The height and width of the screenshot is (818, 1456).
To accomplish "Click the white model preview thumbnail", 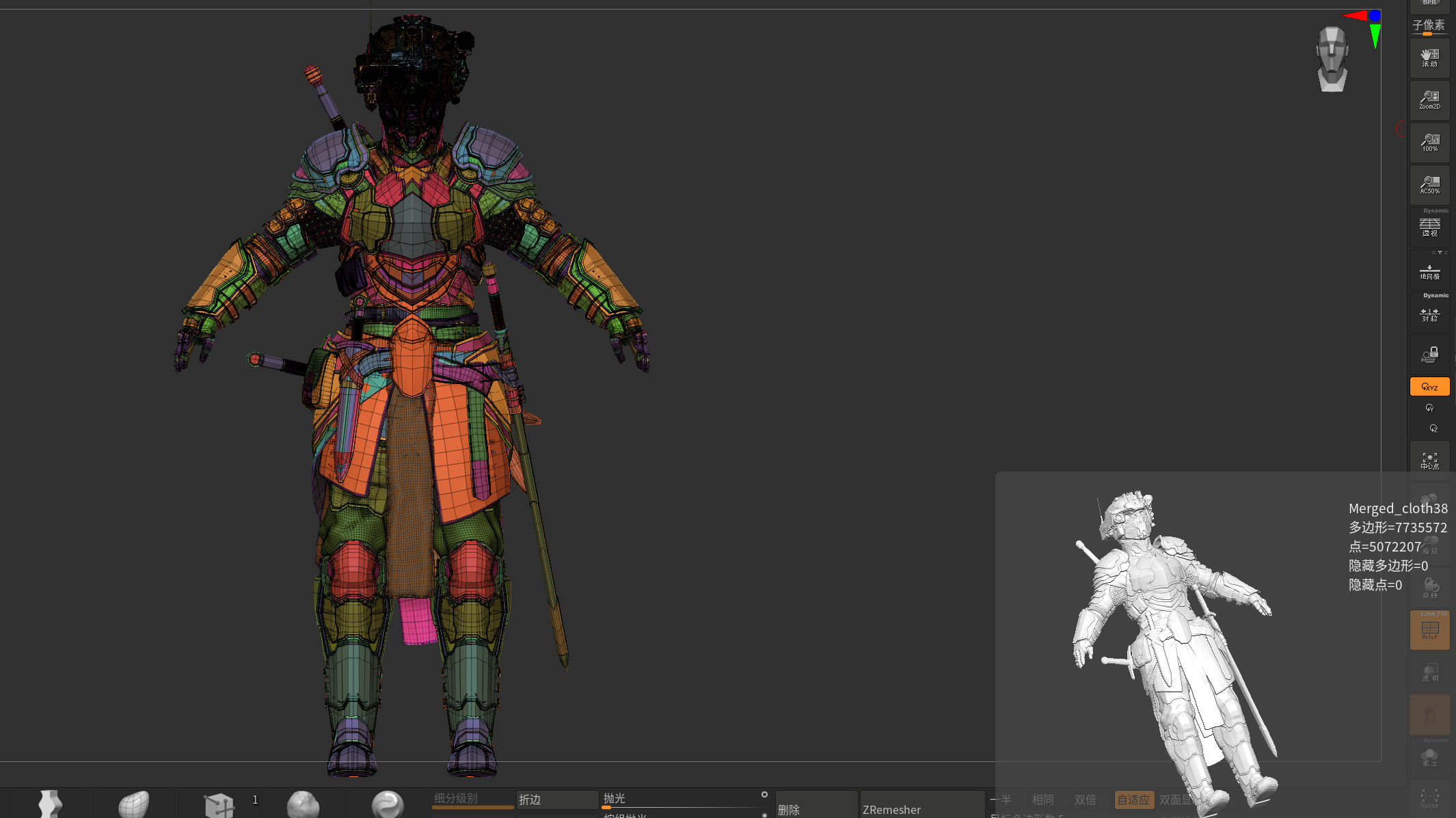I will (x=1174, y=653).
